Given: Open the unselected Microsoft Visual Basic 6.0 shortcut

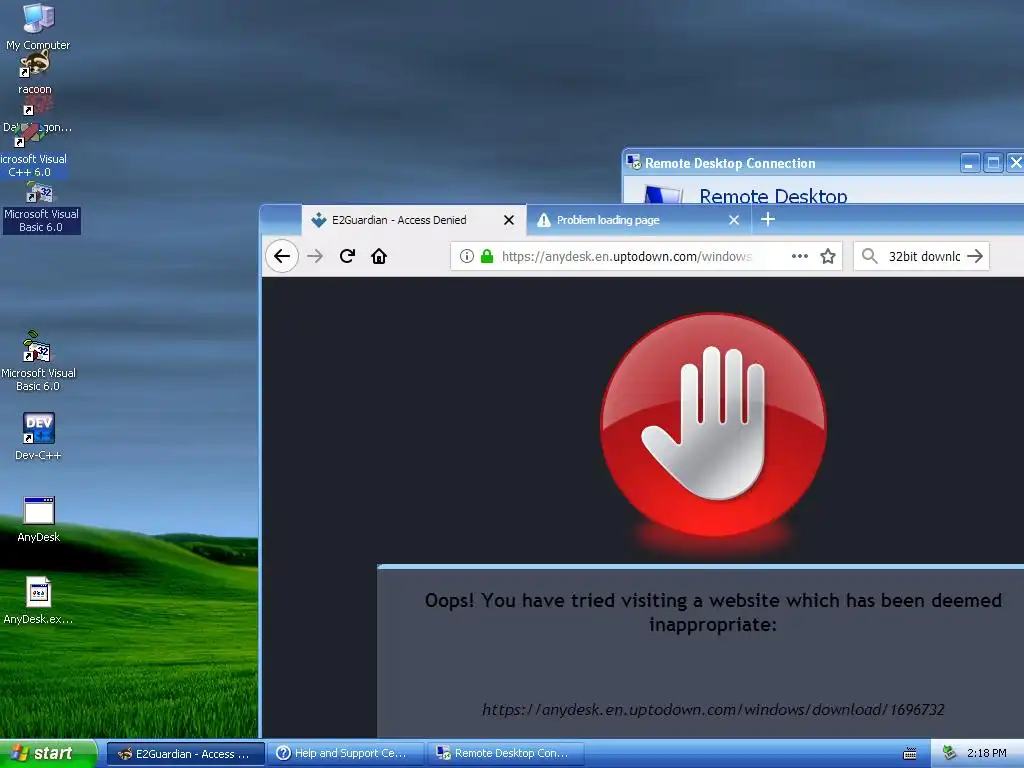Looking at the screenshot, I should (x=38, y=361).
